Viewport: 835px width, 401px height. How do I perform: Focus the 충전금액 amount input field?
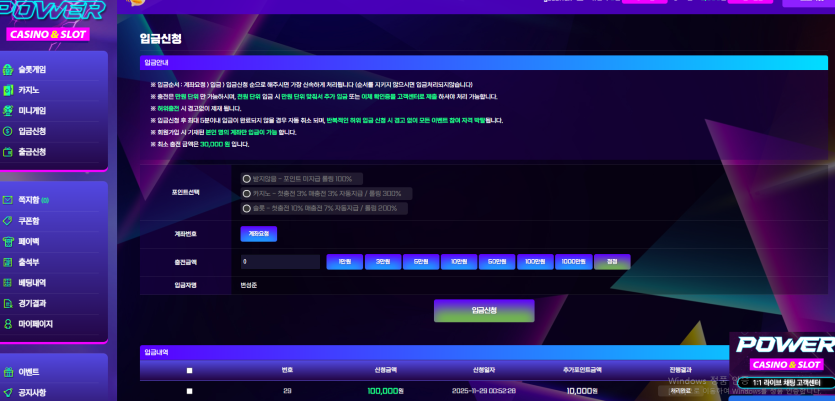click(x=280, y=262)
